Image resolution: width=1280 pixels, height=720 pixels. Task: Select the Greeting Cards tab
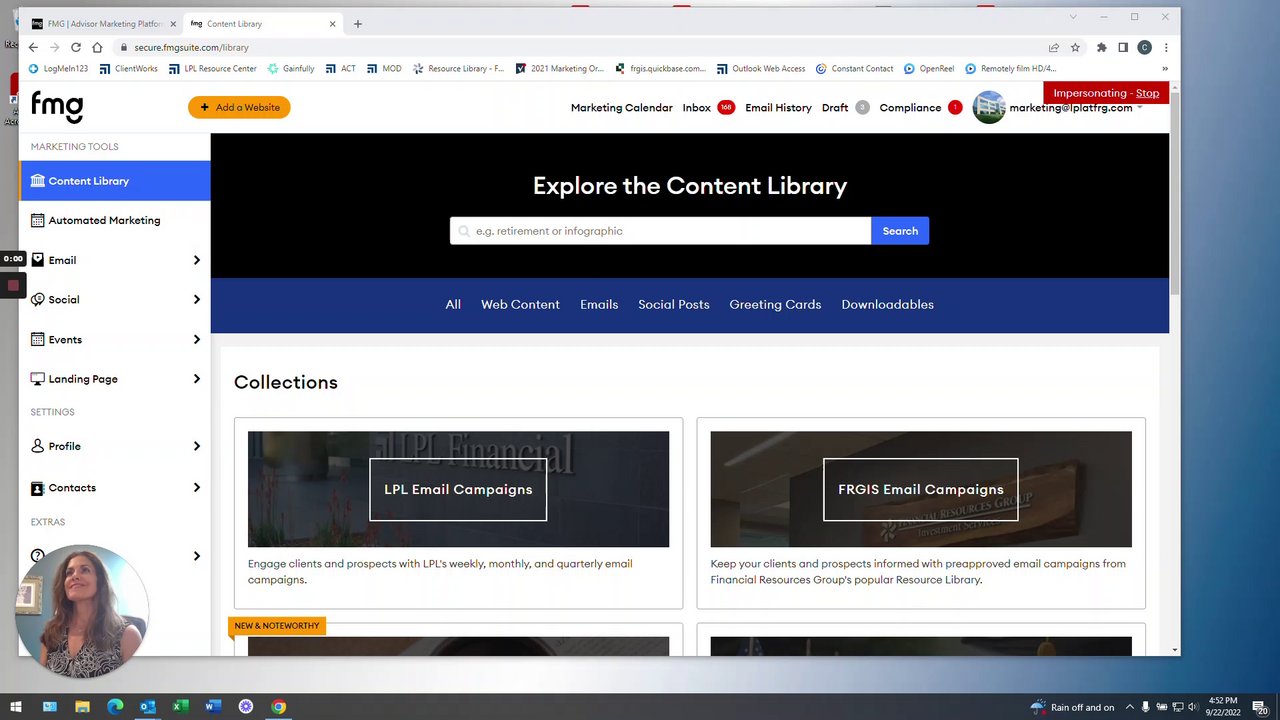pyautogui.click(x=775, y=305)
